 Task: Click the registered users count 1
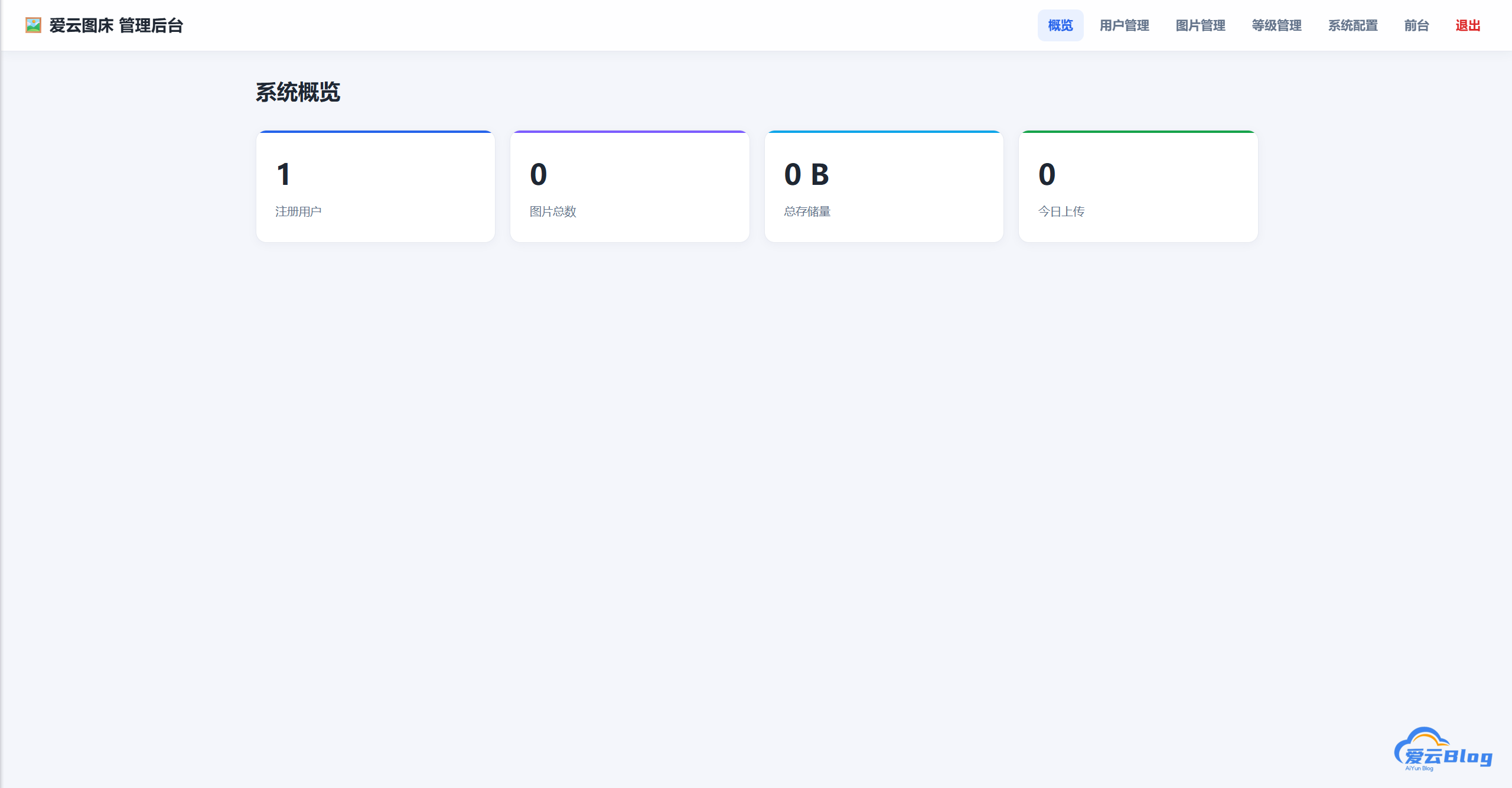[x=283, y=174]
